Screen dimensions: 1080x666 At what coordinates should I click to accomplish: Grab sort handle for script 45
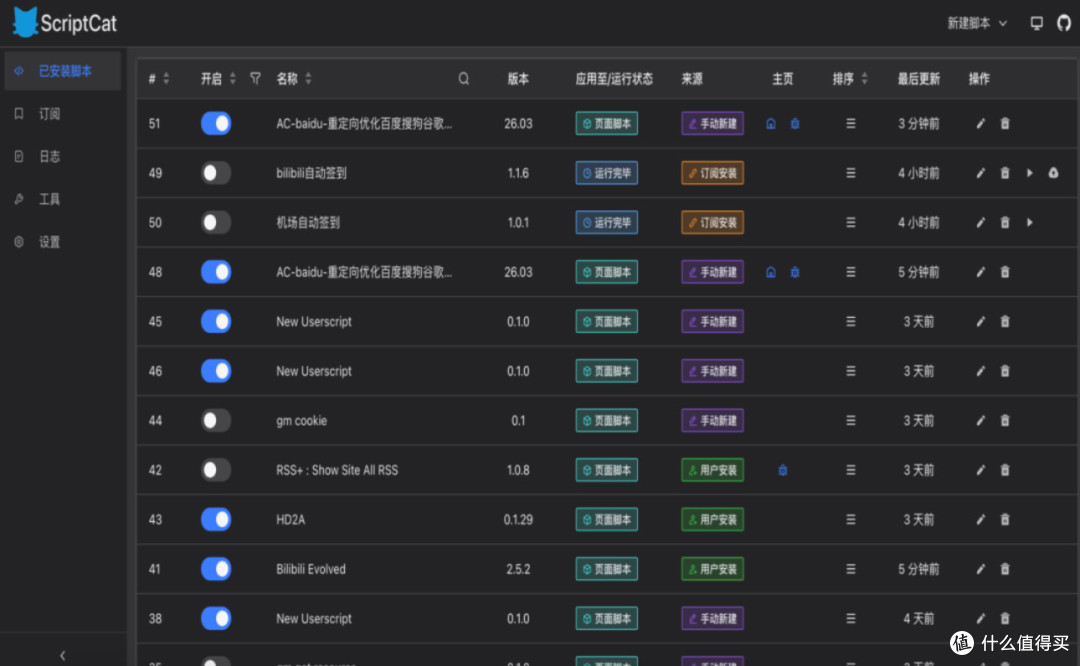click(x=851, y=322)
